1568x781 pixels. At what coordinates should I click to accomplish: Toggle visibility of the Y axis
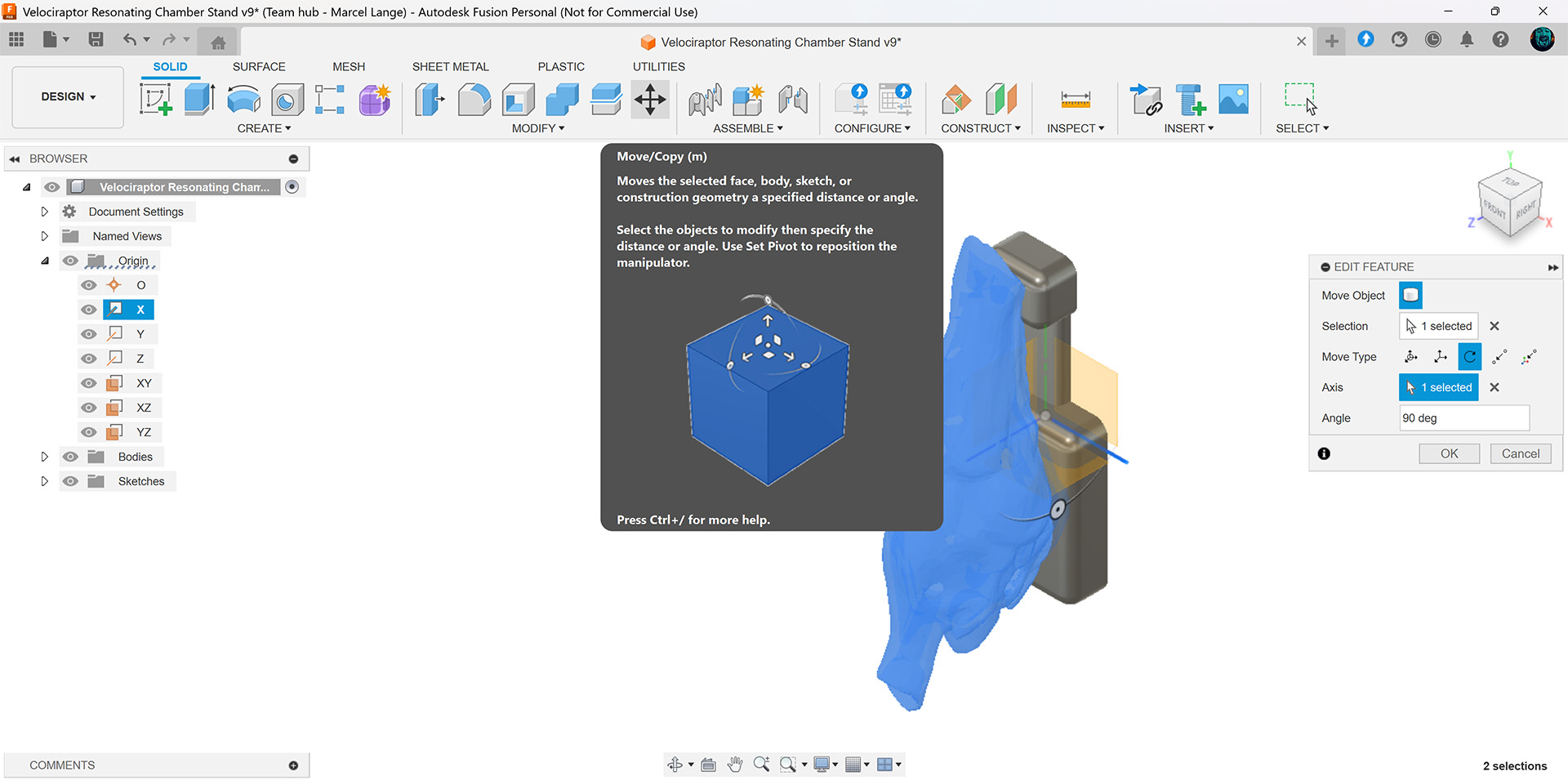point(89,334)
